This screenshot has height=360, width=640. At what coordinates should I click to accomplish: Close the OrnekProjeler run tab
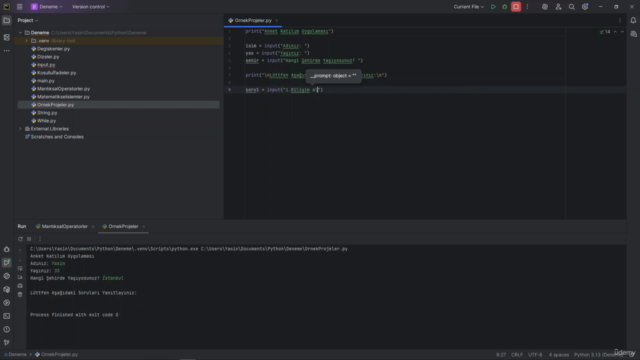(x=143, y=227)
